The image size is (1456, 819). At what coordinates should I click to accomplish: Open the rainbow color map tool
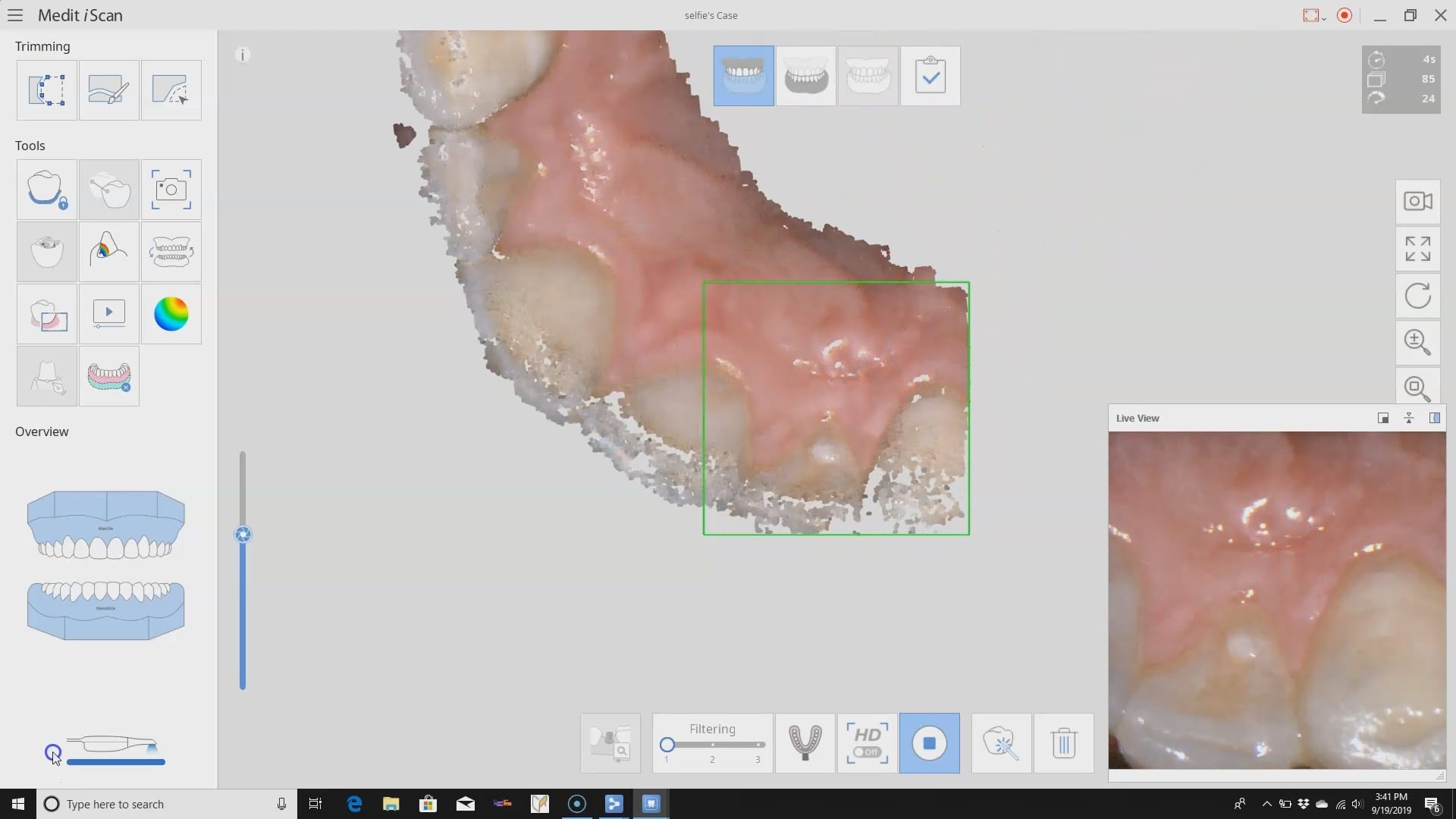(171, 314)
